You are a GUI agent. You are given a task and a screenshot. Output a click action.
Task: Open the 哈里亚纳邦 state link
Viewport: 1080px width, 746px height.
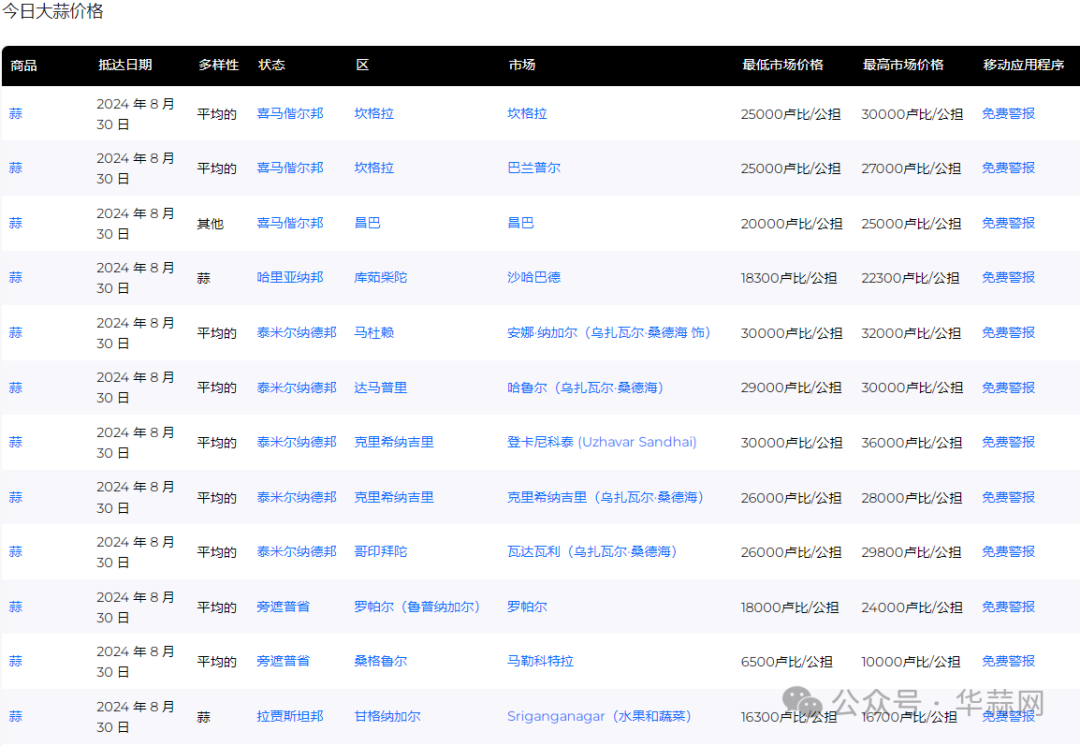click(290, 278)
